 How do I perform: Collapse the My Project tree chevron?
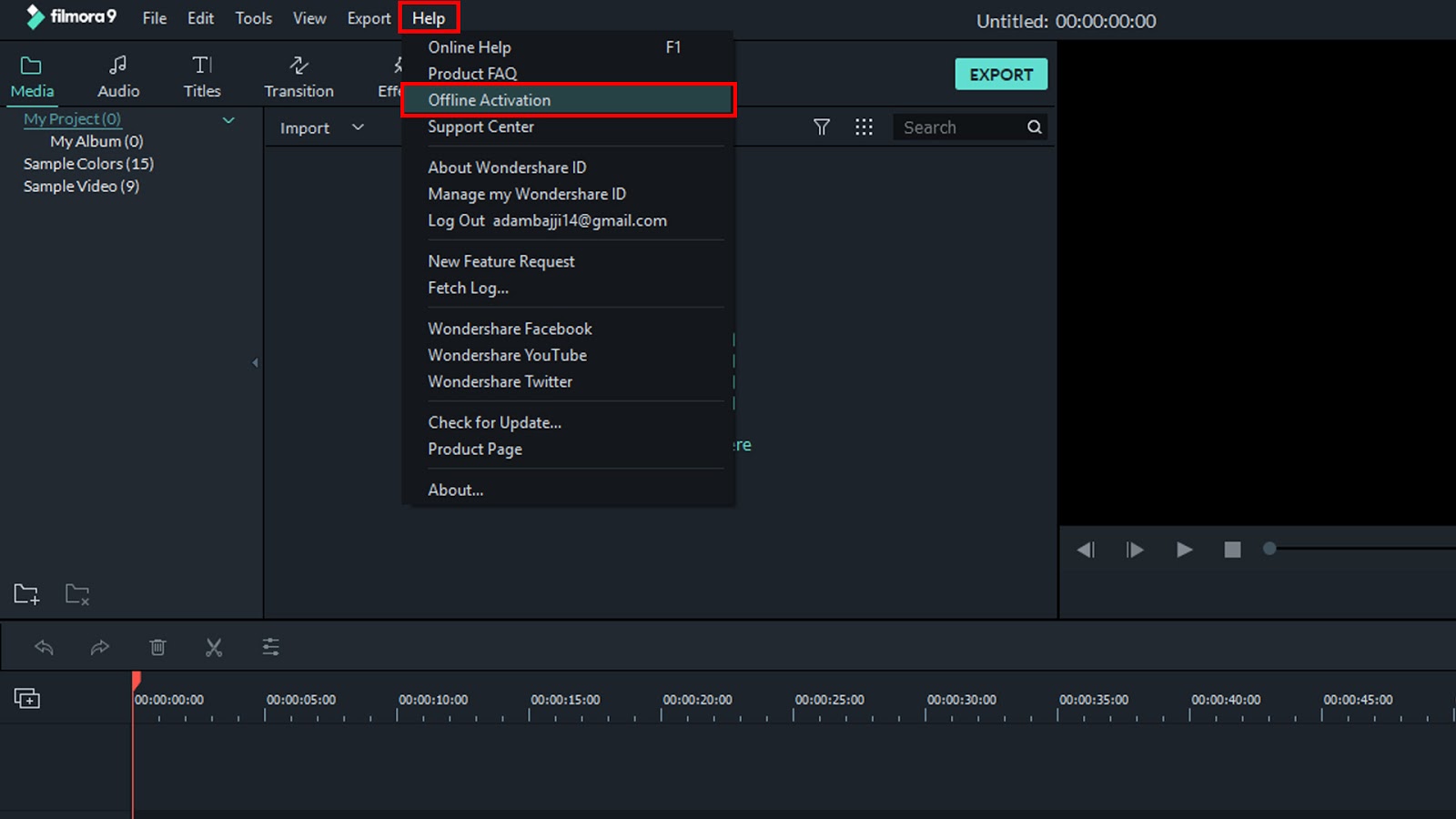(x=228, y=120)
